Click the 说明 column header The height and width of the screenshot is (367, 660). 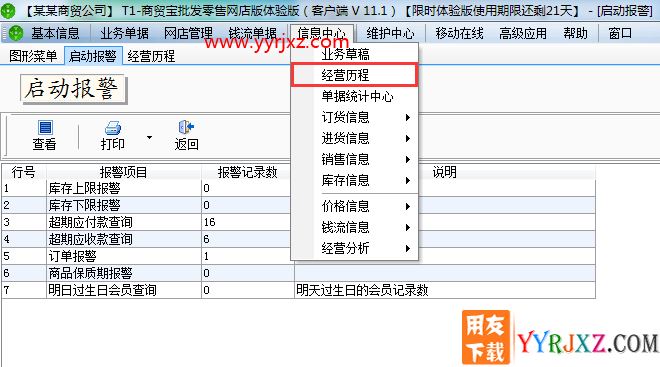[444, 172]
